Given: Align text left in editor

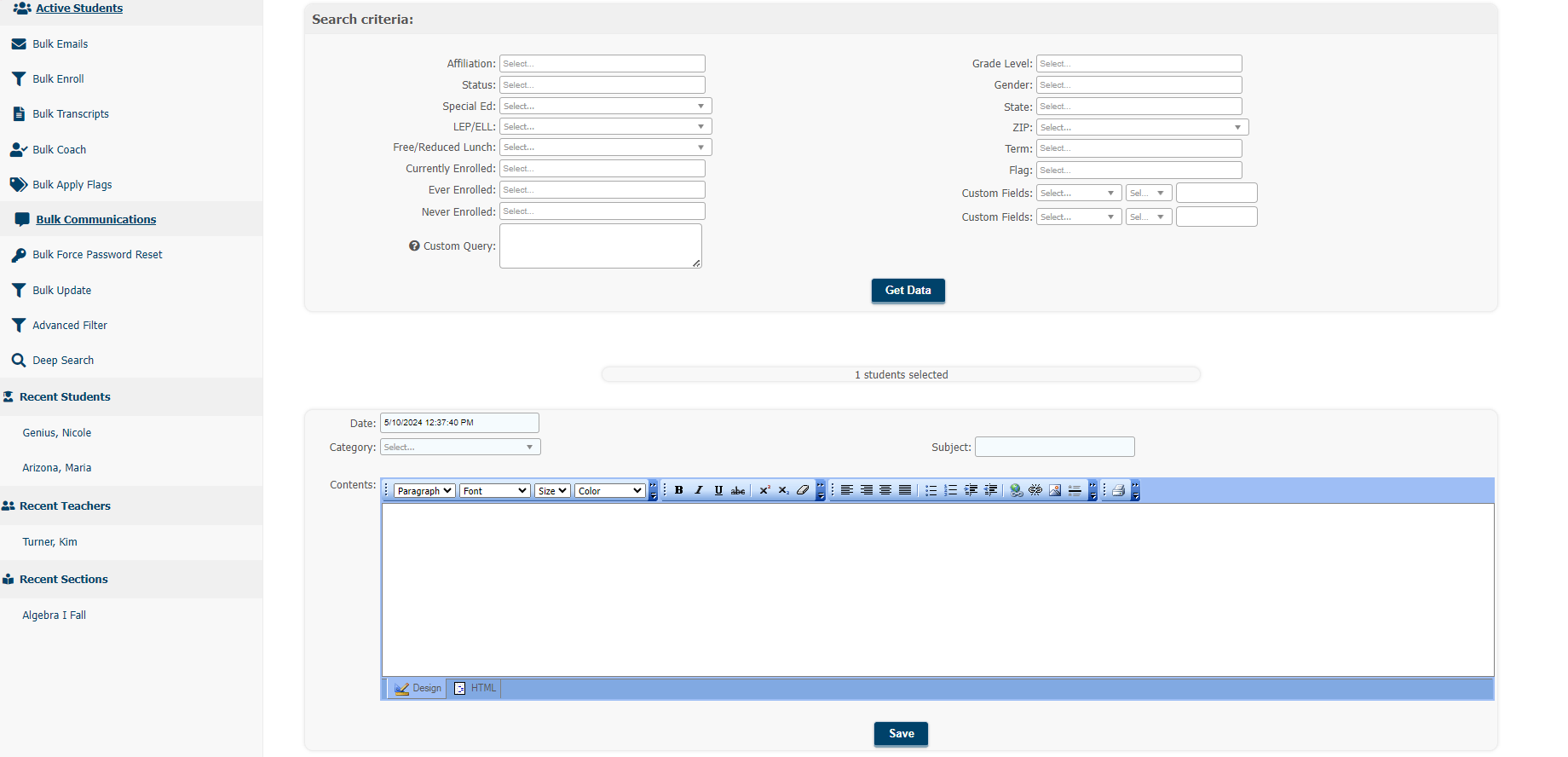Looking at the screenshot, I should tap(847, 490).
